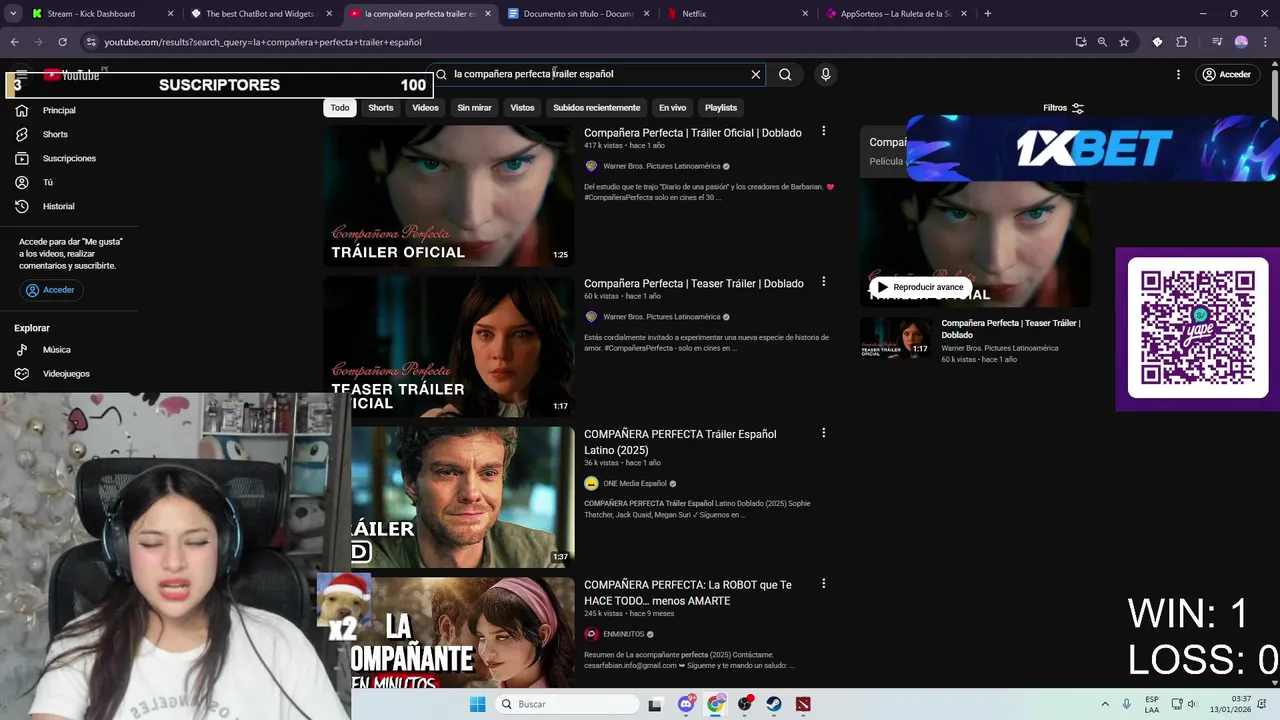Select the Playlists filter chip
This screenshot has height=720, width=1280.
click(721, 108)
